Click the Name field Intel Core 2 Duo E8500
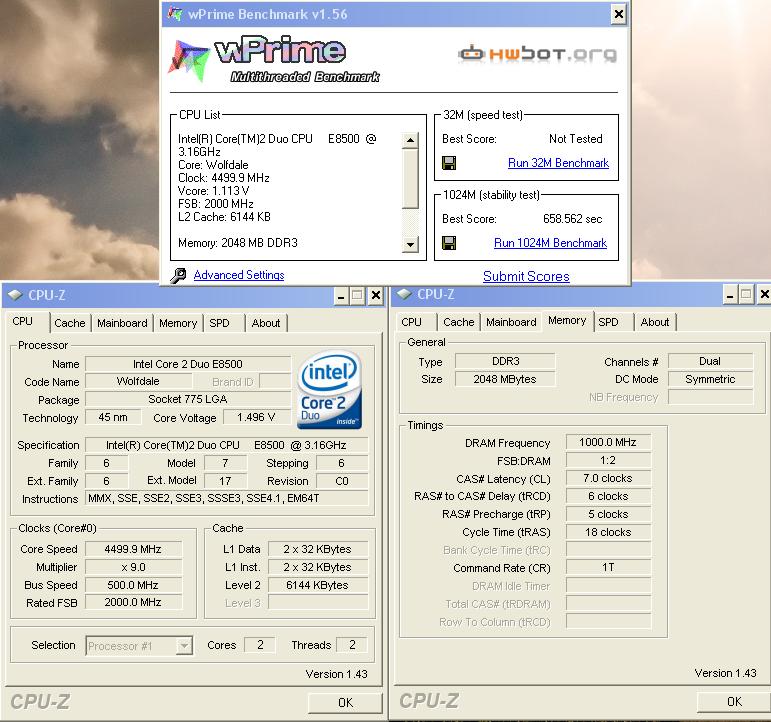The width and height of the screenshot is (771, 722). click(188, 364)
